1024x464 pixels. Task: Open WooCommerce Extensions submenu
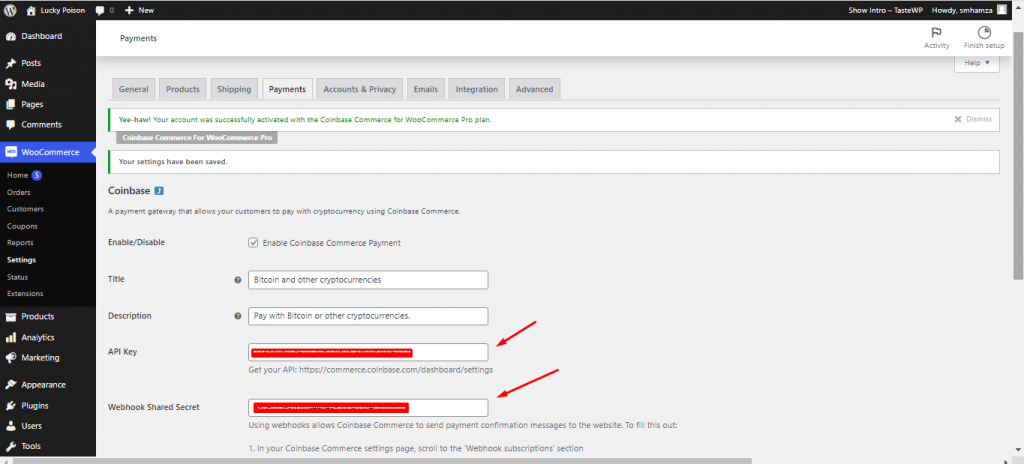[x=25, y=294]
